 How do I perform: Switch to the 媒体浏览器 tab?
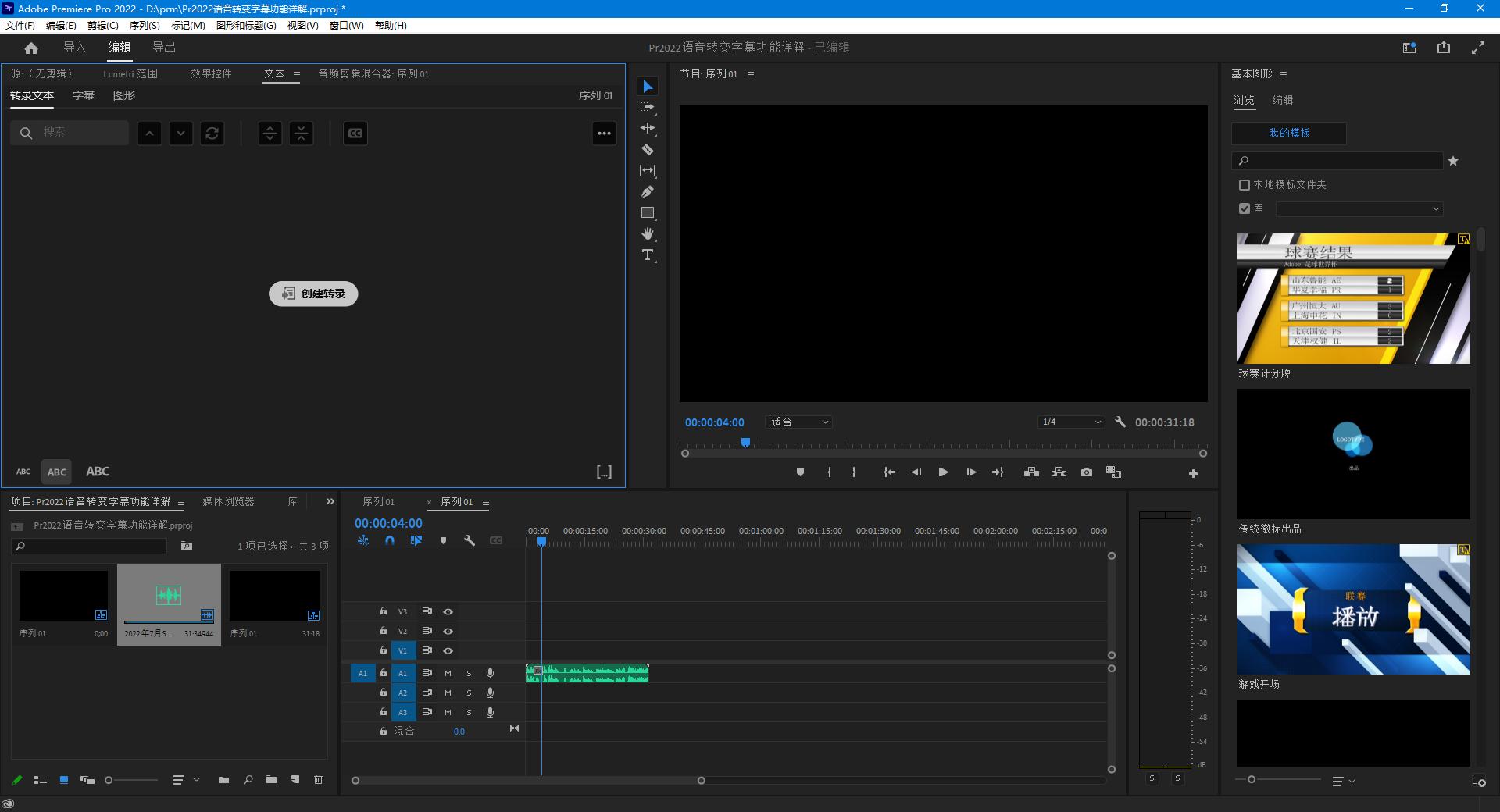pos(229,501)
